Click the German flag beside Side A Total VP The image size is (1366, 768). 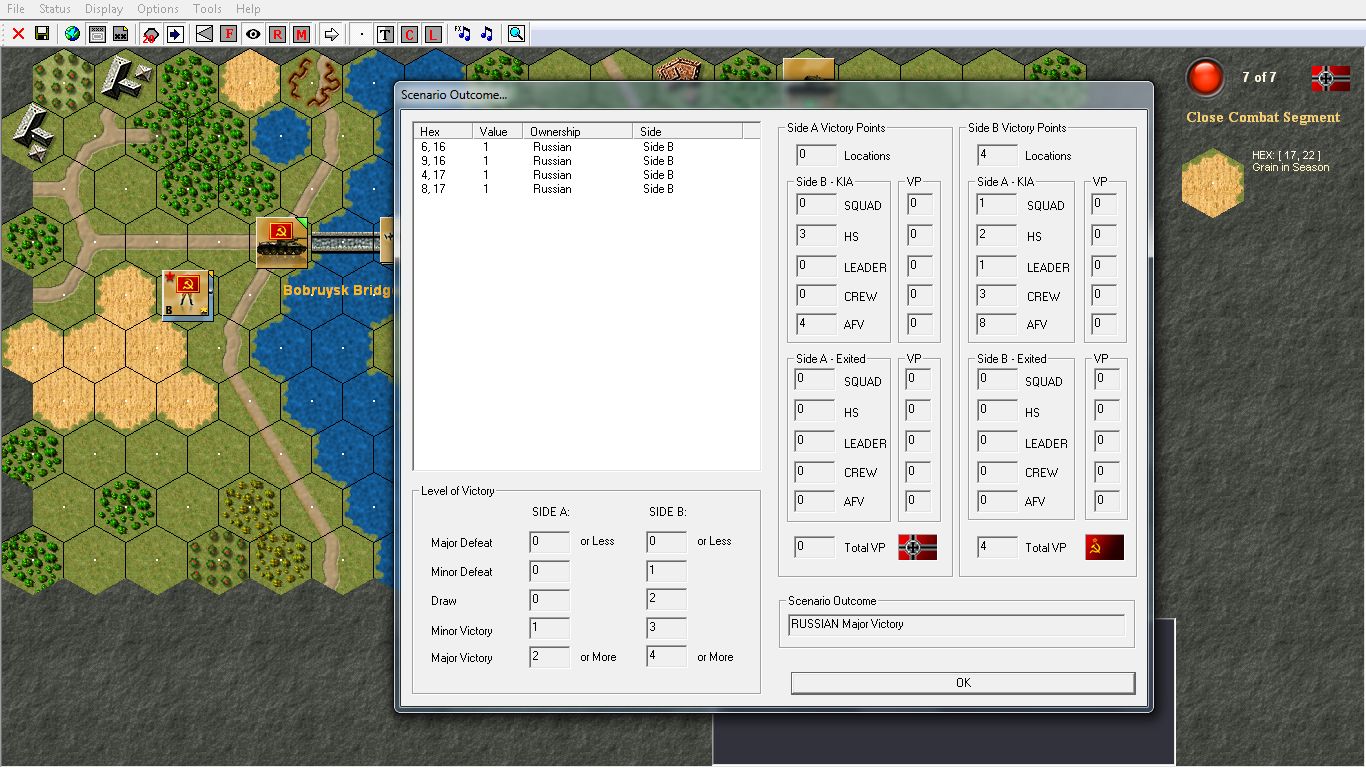[x=917, y=547]
